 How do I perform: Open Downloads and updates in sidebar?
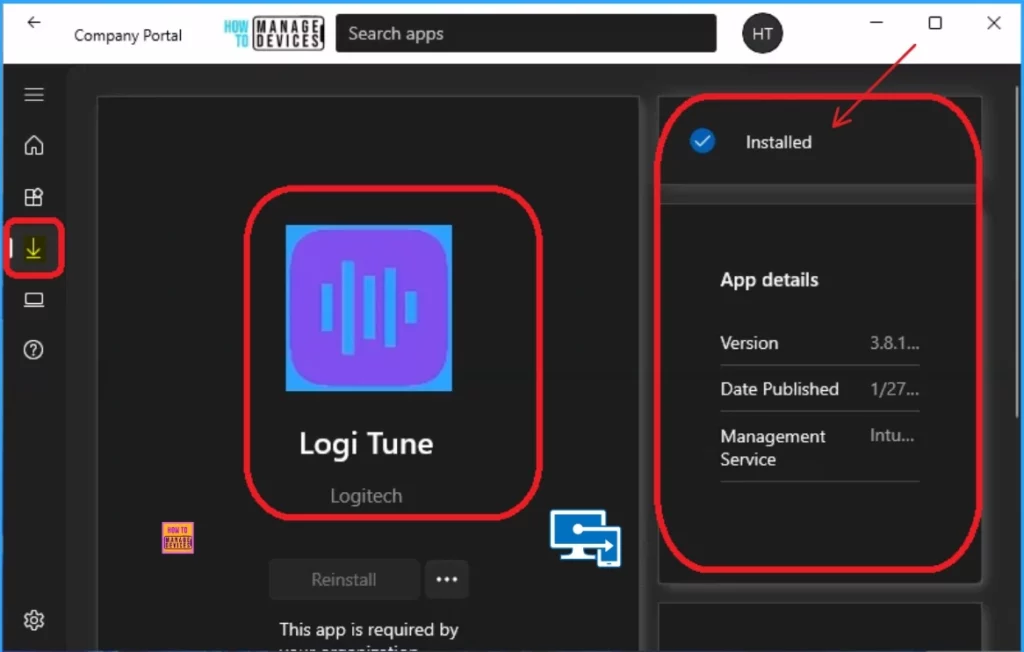coord(33,248)
